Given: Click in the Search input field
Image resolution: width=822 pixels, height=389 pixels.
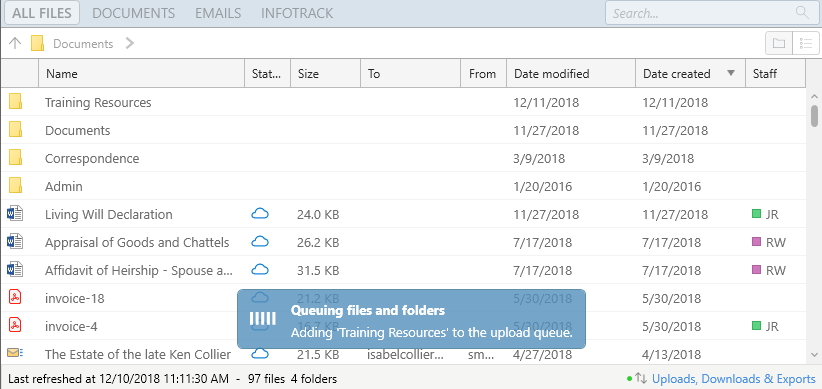Looking at the screenshot, I should click(702, 13).
